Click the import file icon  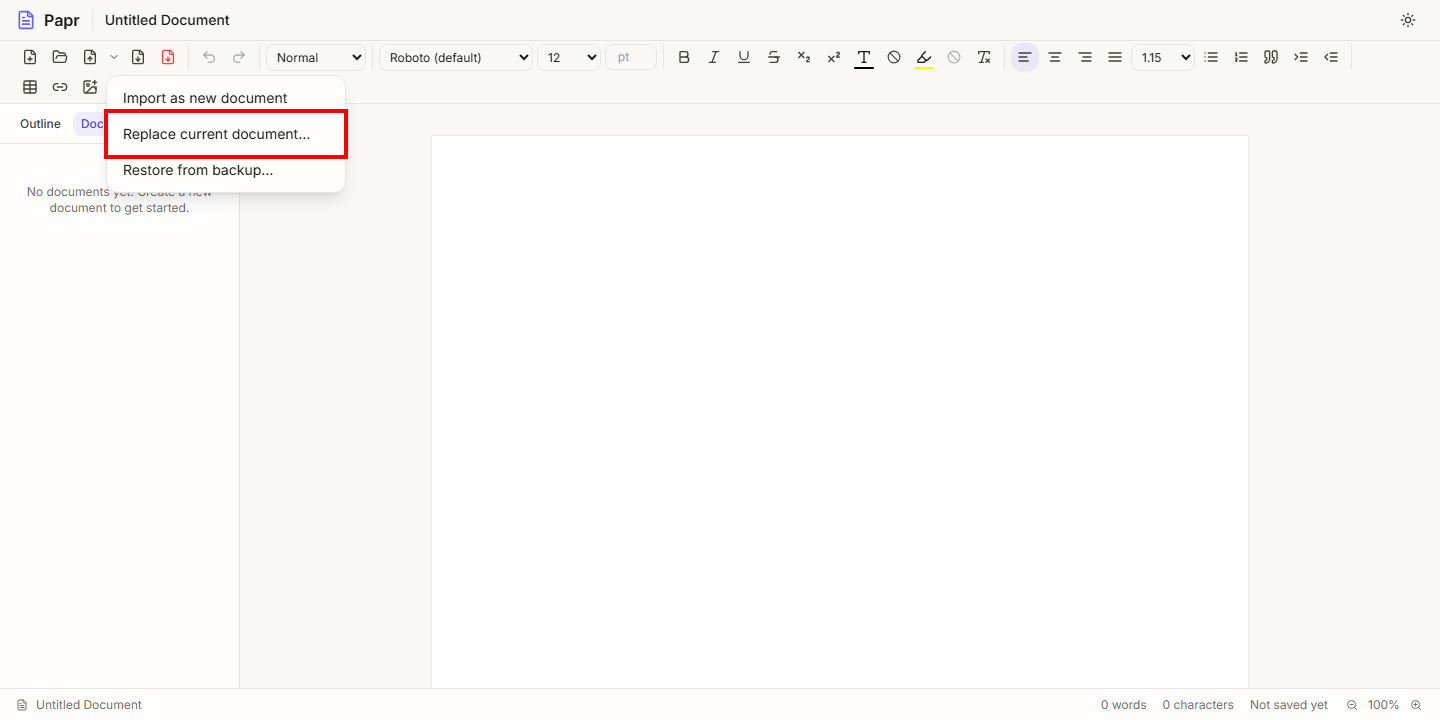pos(90,57)
